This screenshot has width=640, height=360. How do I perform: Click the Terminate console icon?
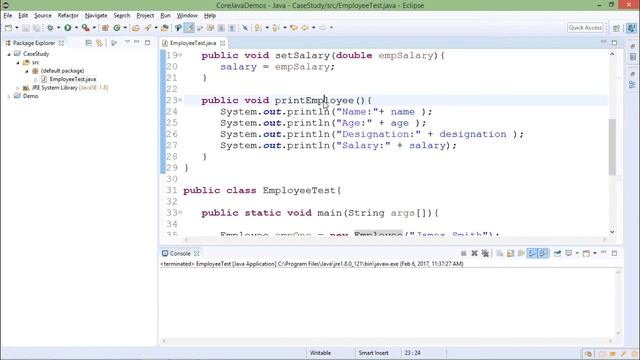coord(463,253)
